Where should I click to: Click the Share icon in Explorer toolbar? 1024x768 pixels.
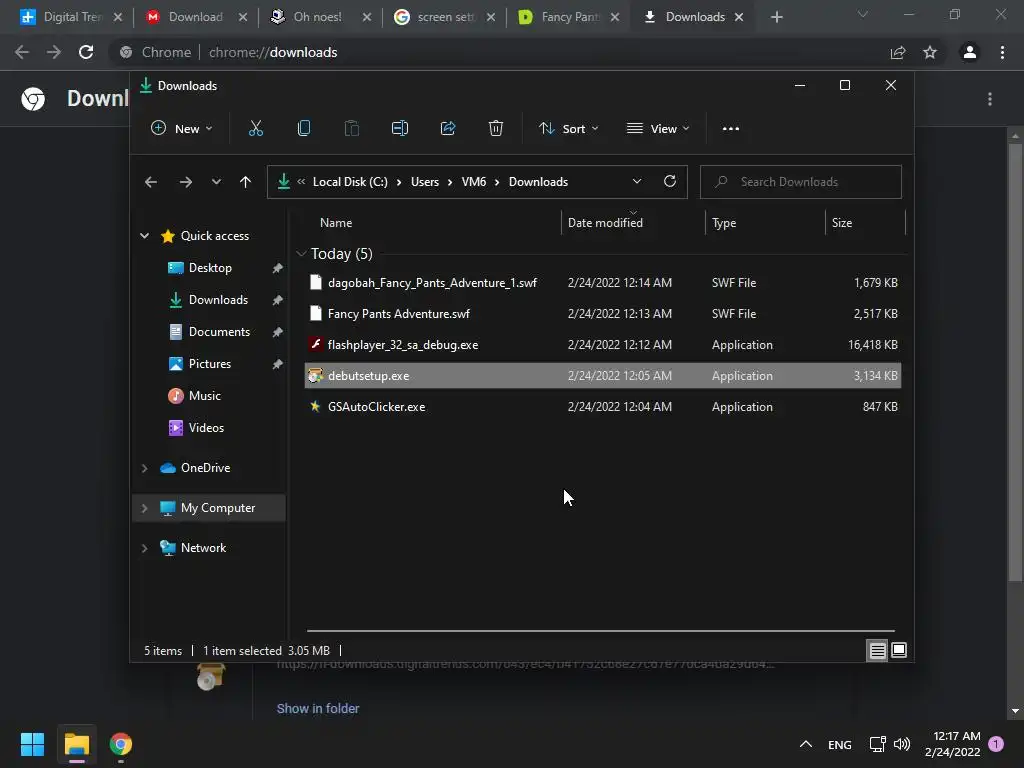coord(448,129)
